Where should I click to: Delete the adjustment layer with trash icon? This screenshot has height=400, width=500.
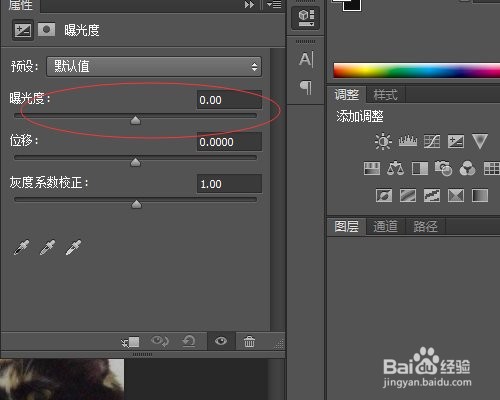click(249, 341)
